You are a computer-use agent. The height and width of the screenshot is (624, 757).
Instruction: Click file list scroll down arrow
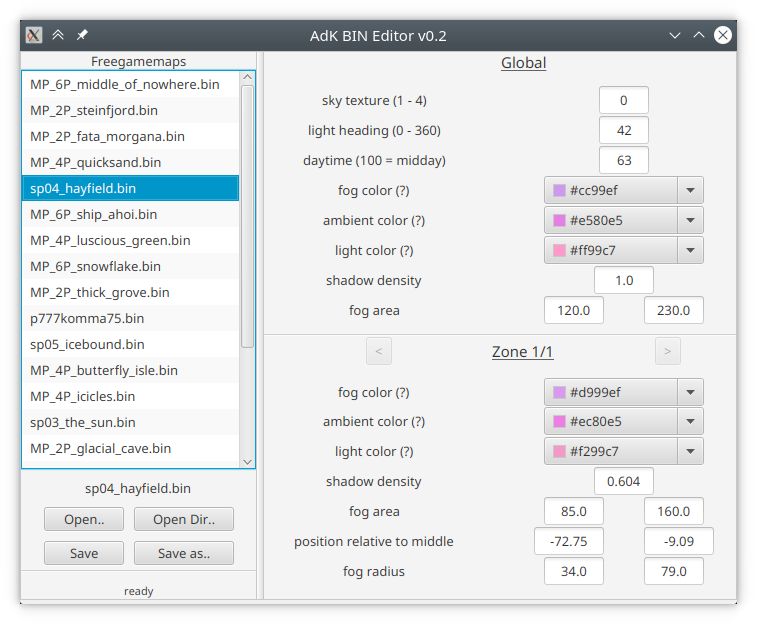click(x=247, y=462)
